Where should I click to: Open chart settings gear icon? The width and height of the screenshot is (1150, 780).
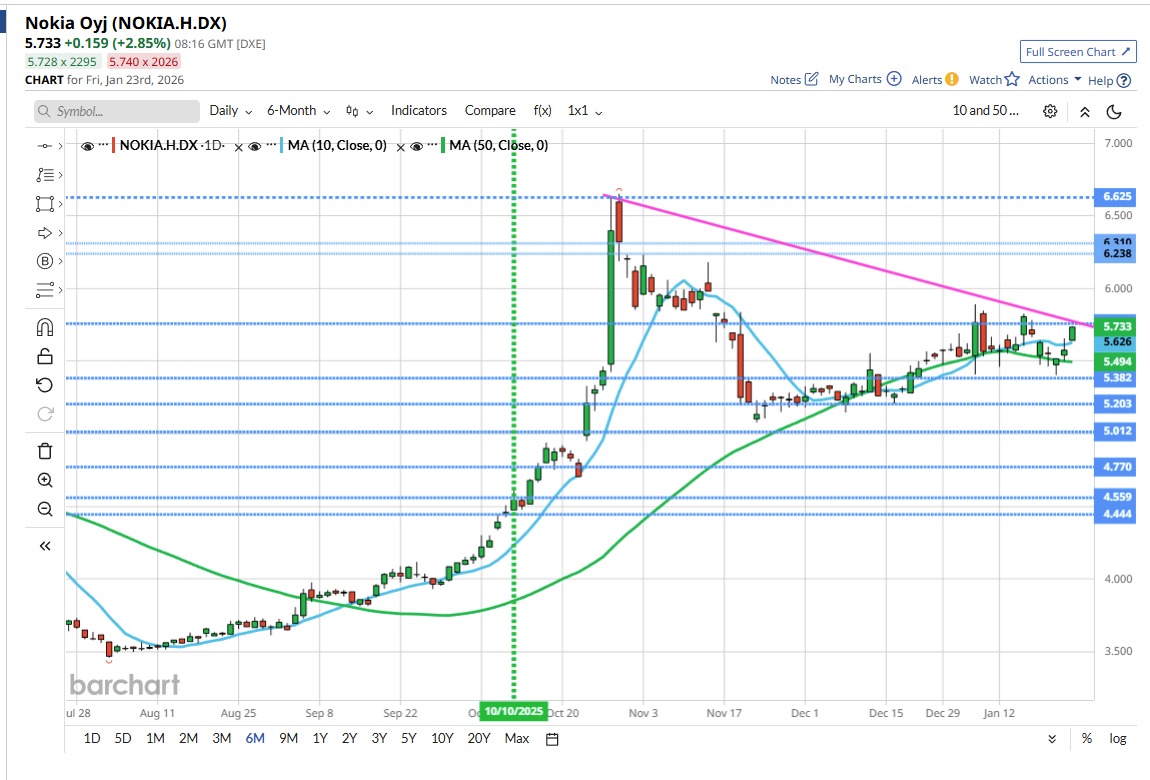pos(1050,111)
